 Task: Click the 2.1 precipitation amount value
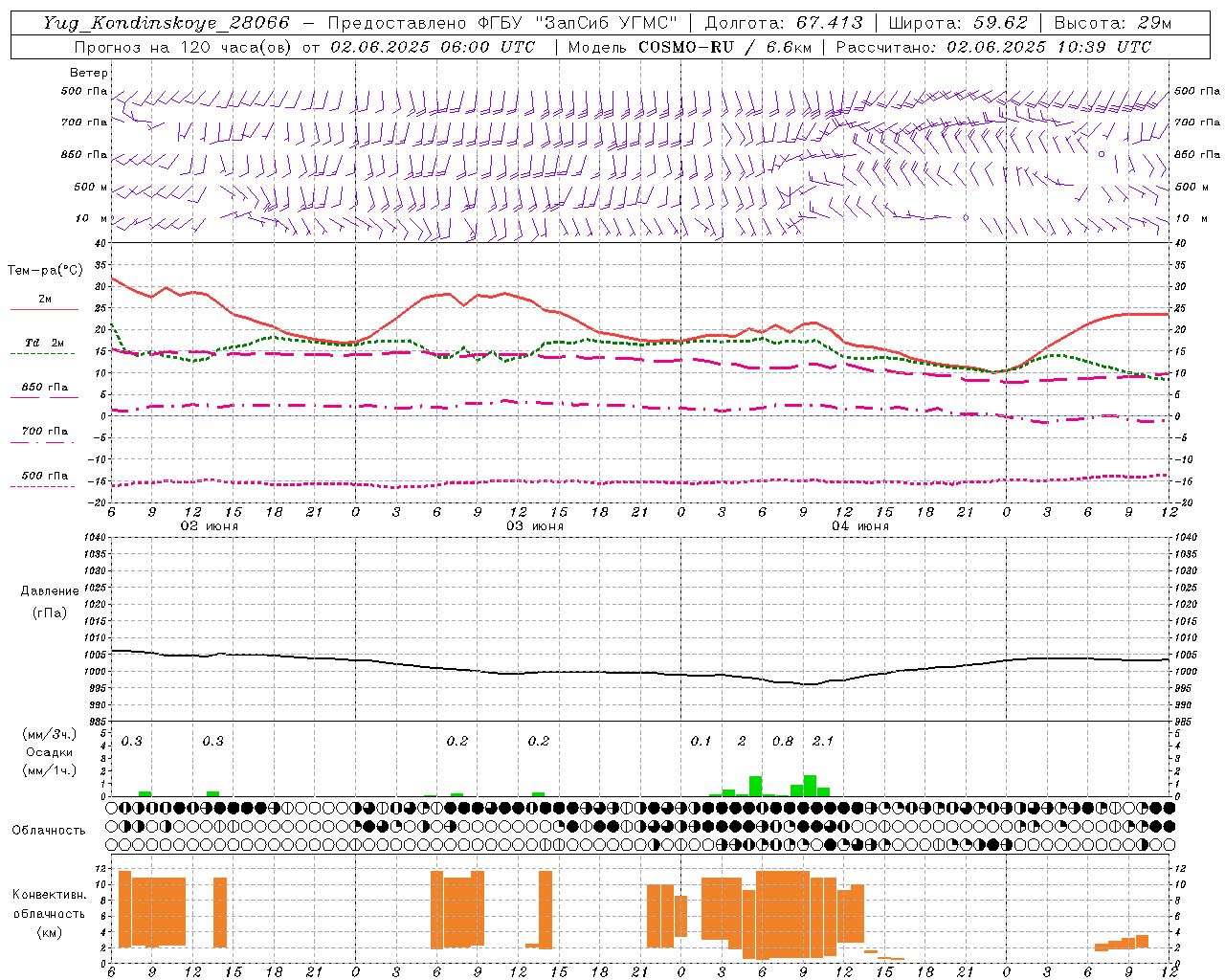point(822,741)
